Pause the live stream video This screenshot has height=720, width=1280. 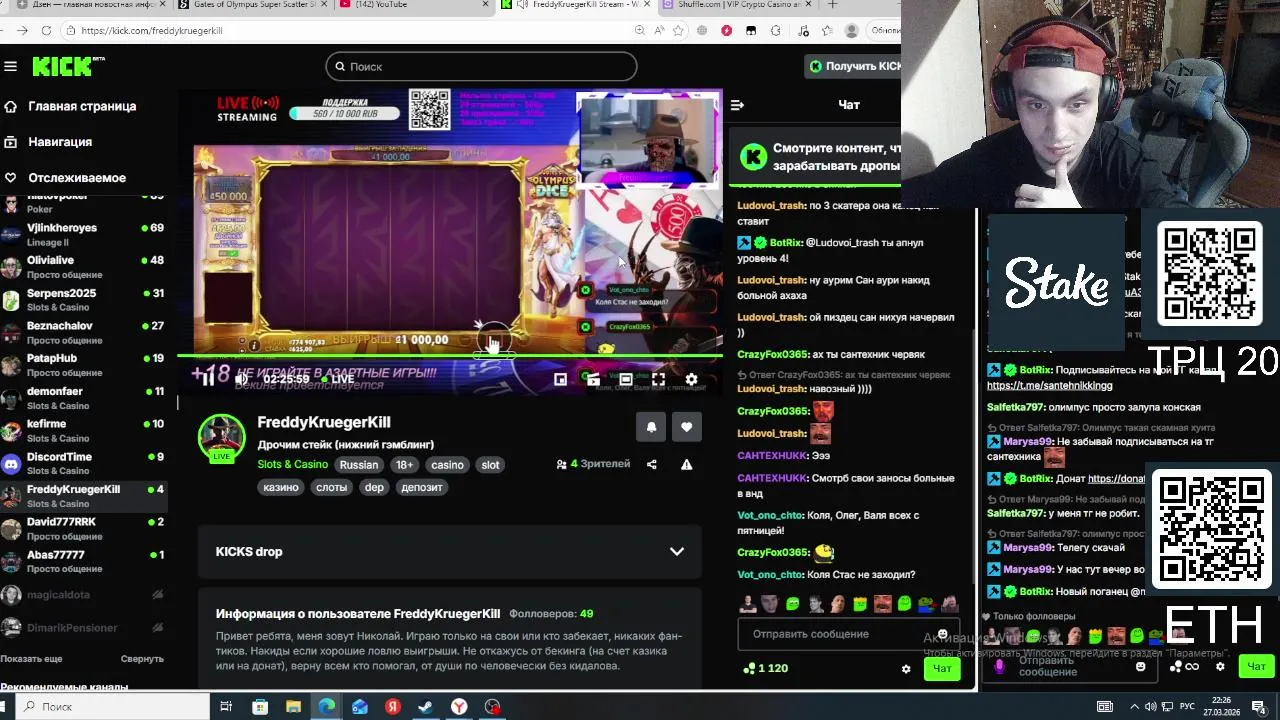coord(208,379)
